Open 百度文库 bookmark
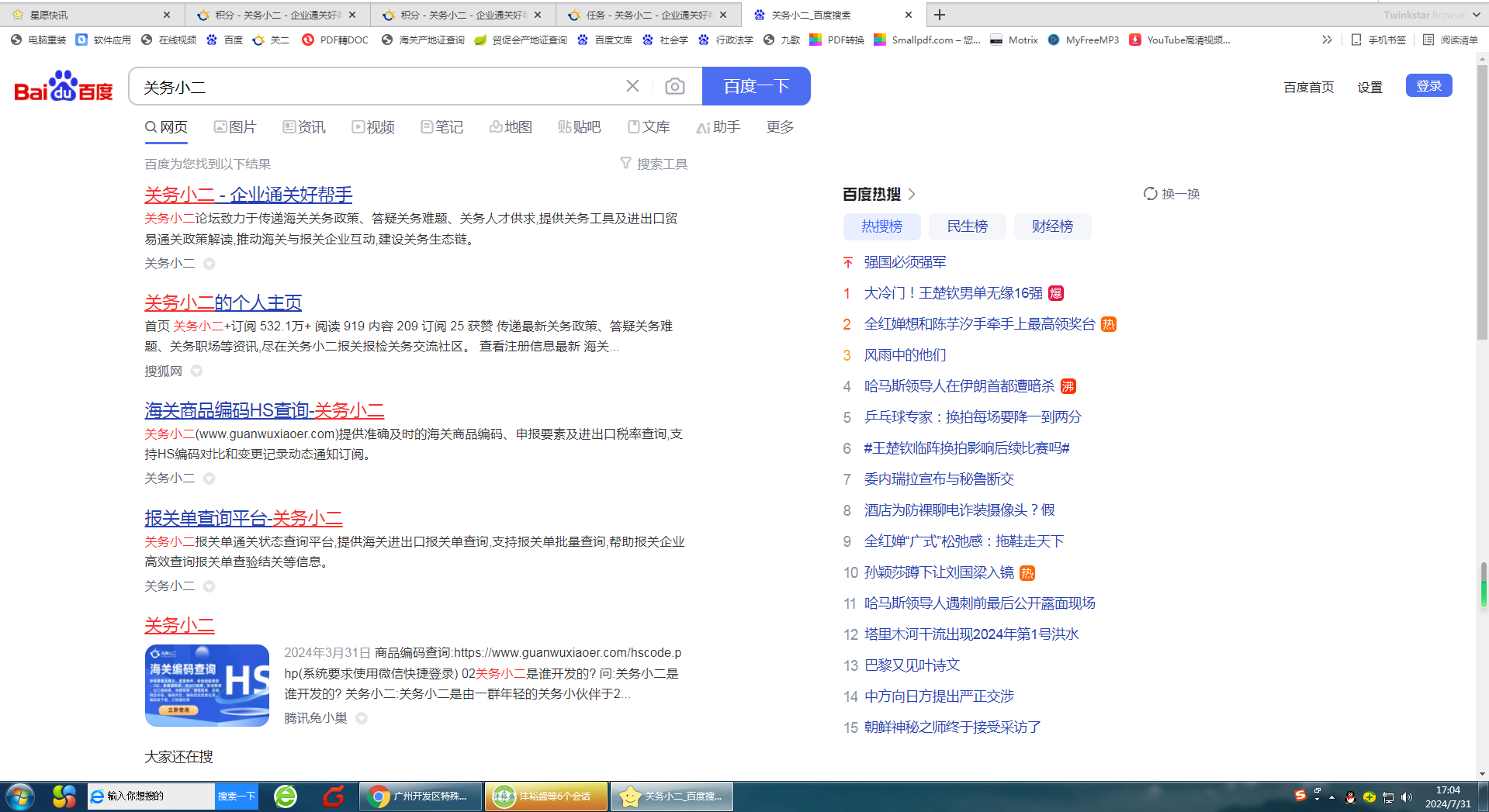1489x812 pixels. tap(604, 40)
